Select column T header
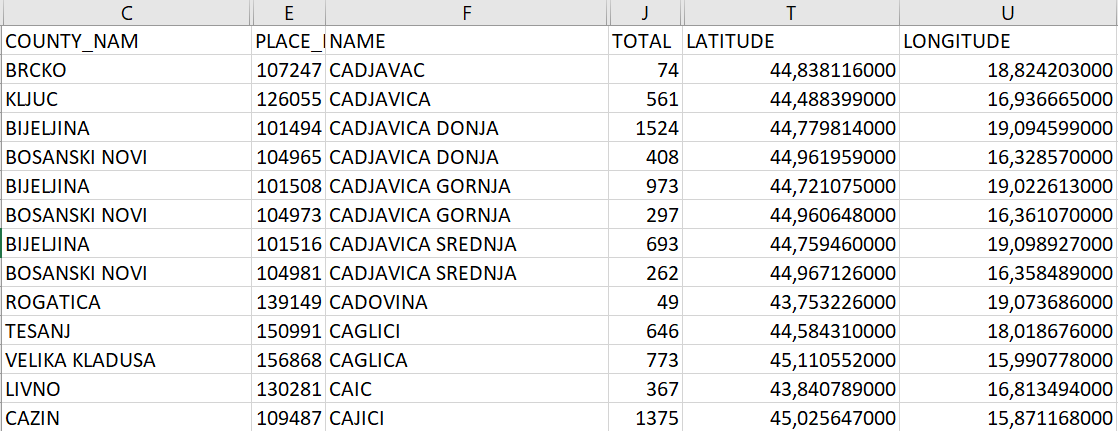Screen dimensions: 1118x431 (791, 13)
